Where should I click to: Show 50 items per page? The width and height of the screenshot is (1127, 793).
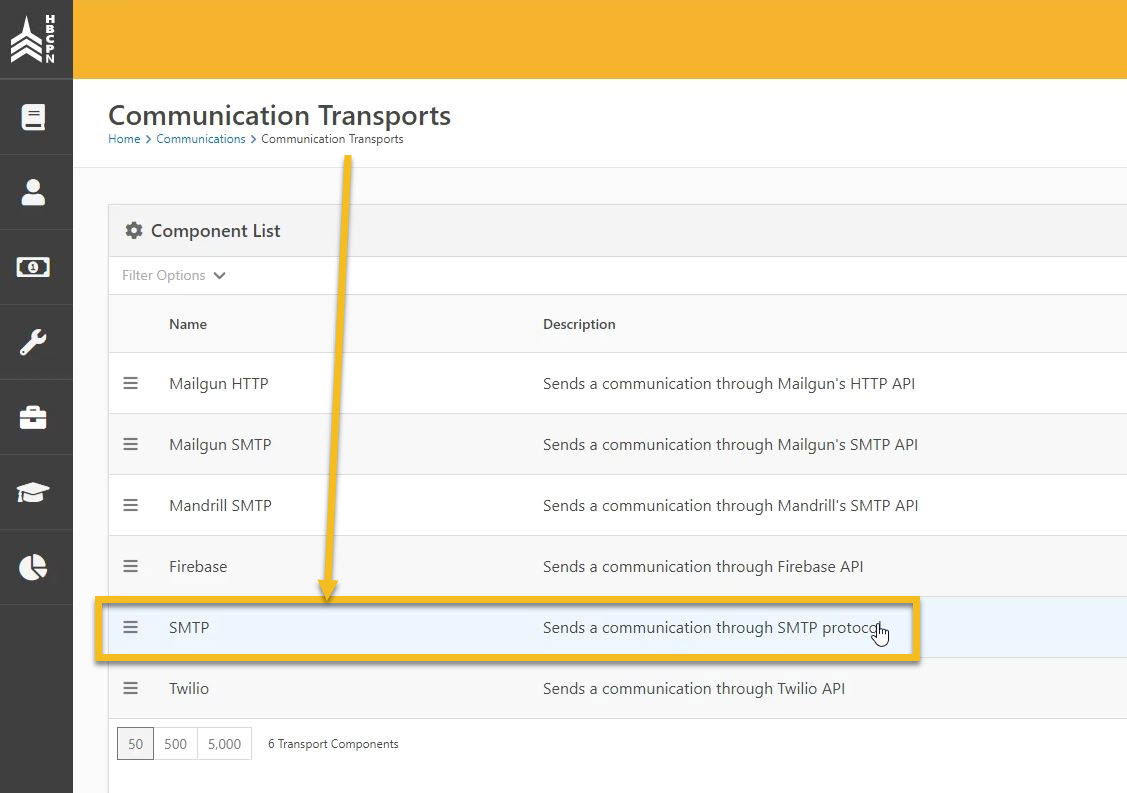click(x=135, y=744)
